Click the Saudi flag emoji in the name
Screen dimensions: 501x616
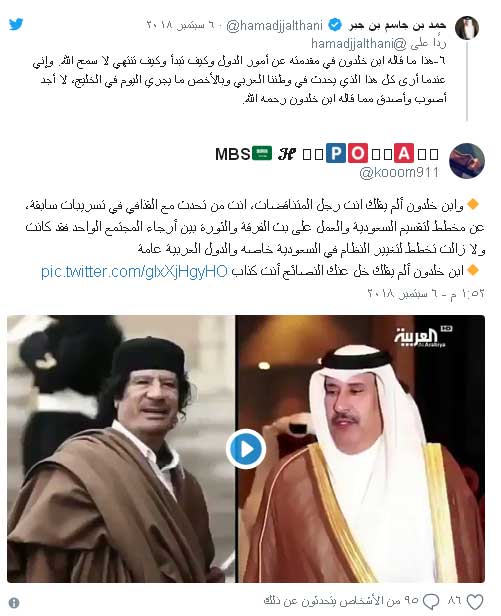[262, 153]
